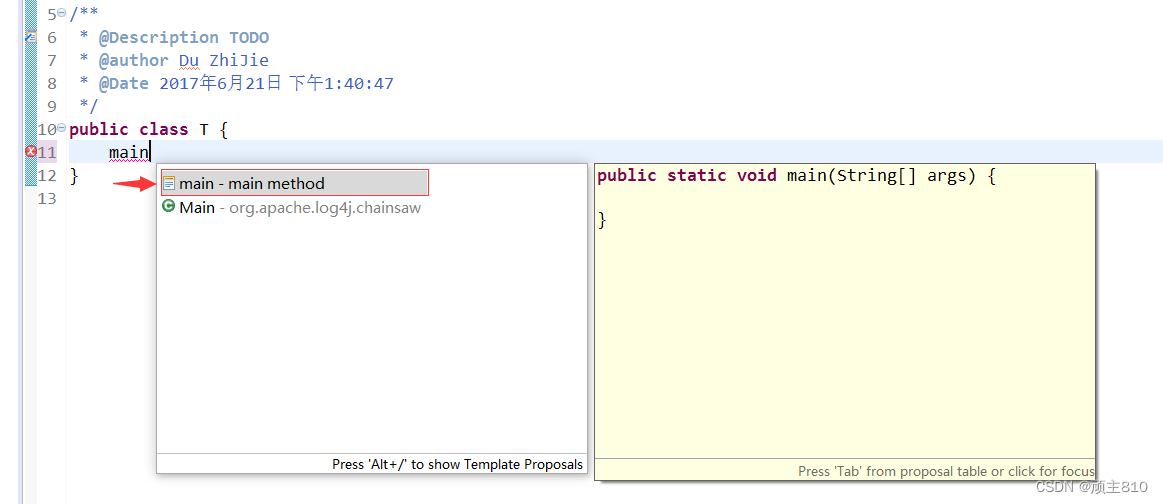Collapse the Javadoc comment at line 5

tap(62, 13)
